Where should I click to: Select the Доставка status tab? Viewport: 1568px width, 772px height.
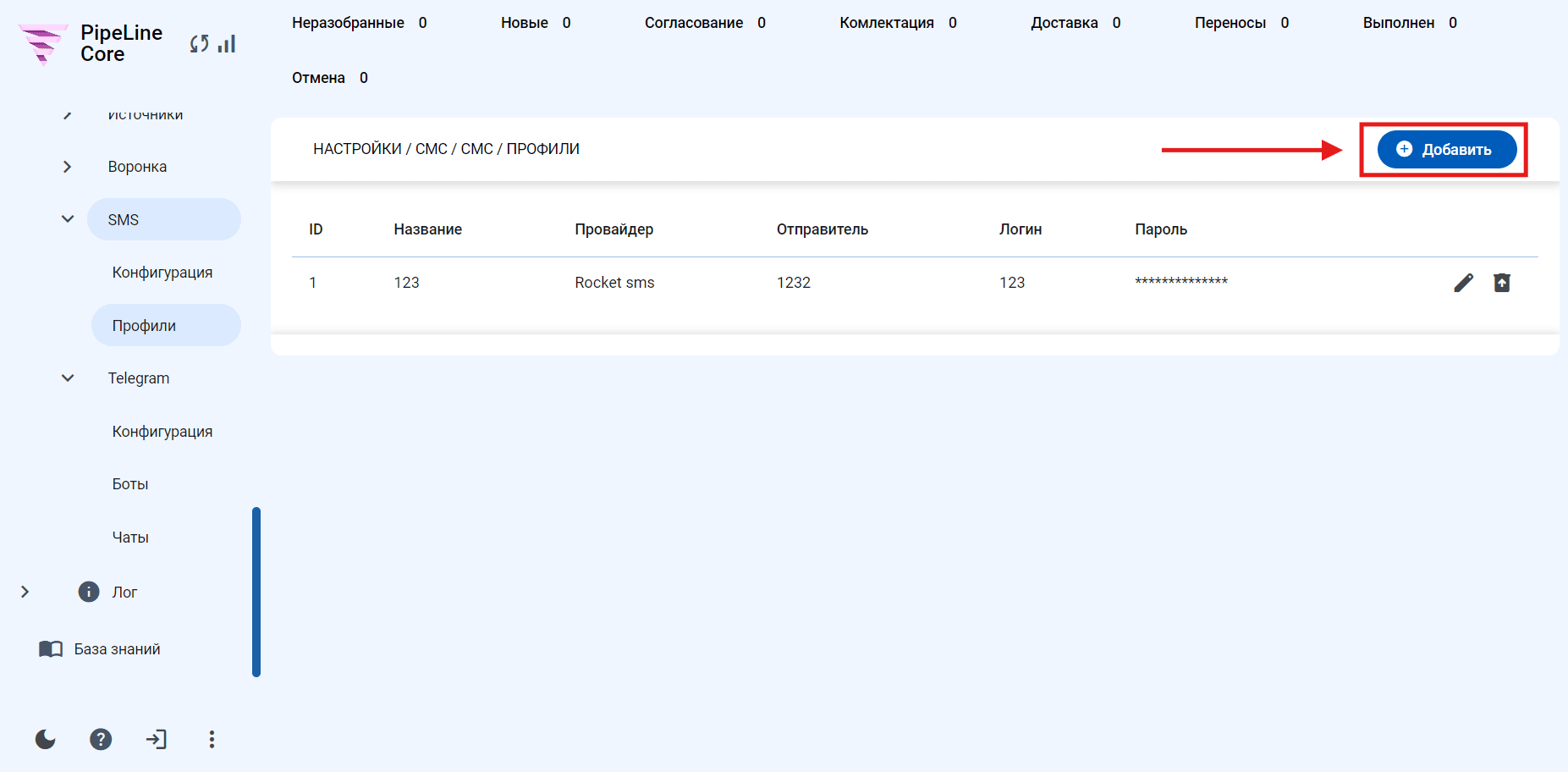(1076, 23)
